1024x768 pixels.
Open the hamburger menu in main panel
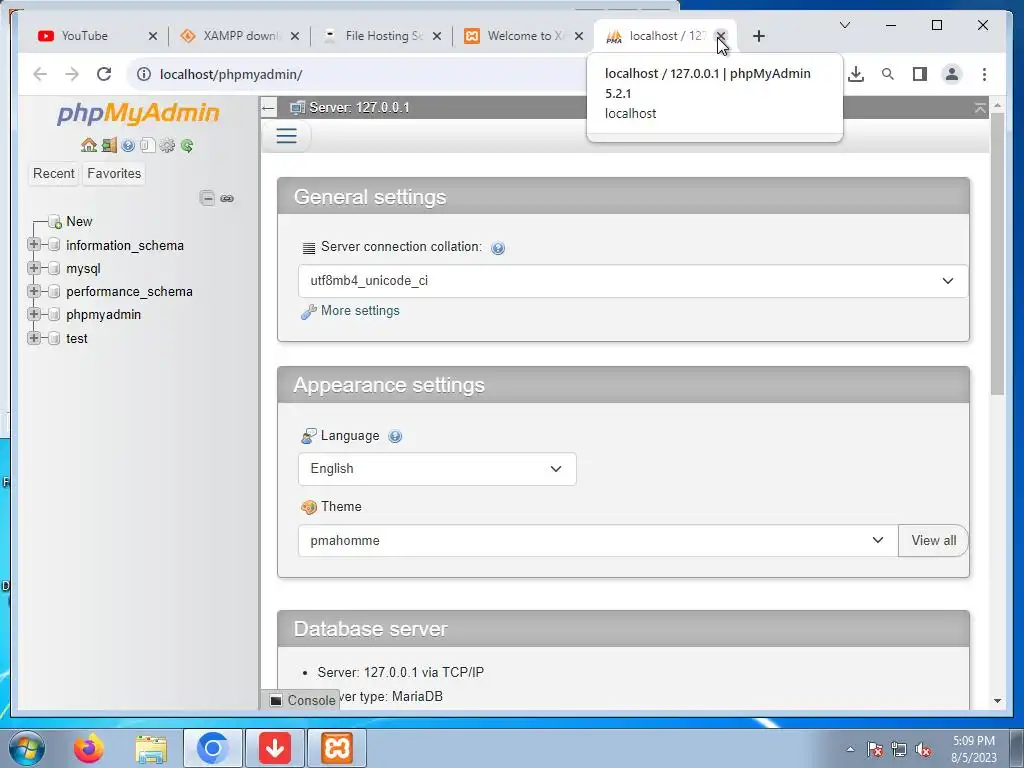click(x=286, y=136)
